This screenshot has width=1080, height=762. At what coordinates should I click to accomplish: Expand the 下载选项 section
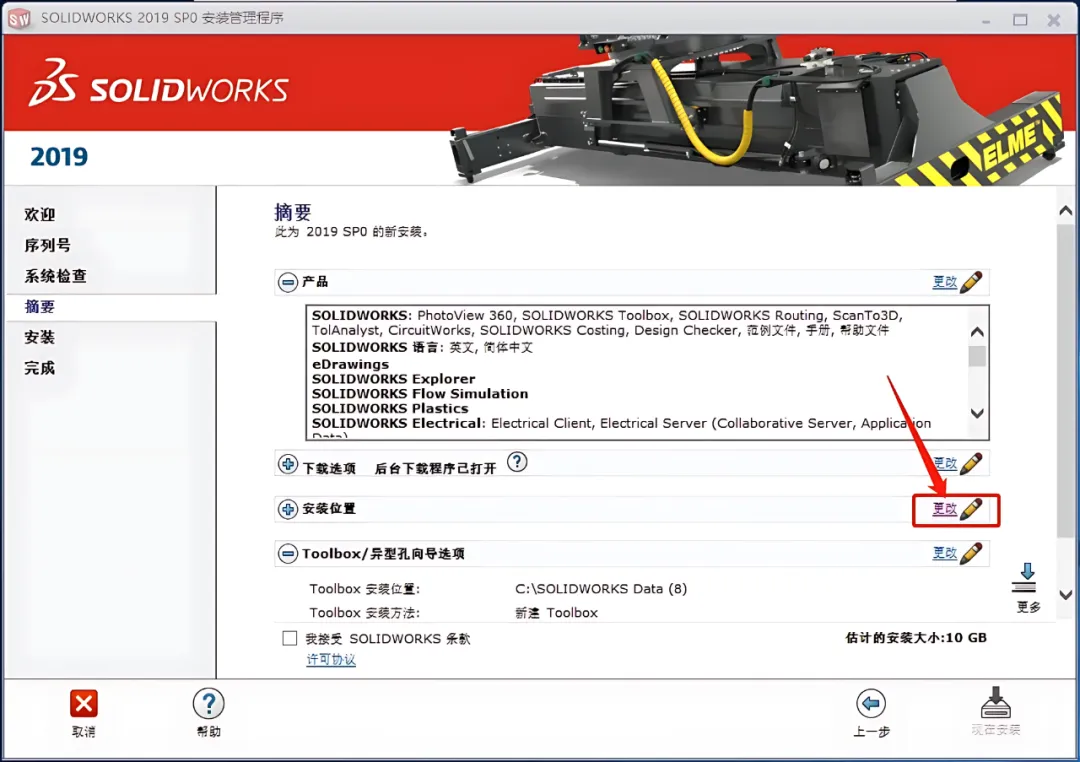(x=288, y=464)
